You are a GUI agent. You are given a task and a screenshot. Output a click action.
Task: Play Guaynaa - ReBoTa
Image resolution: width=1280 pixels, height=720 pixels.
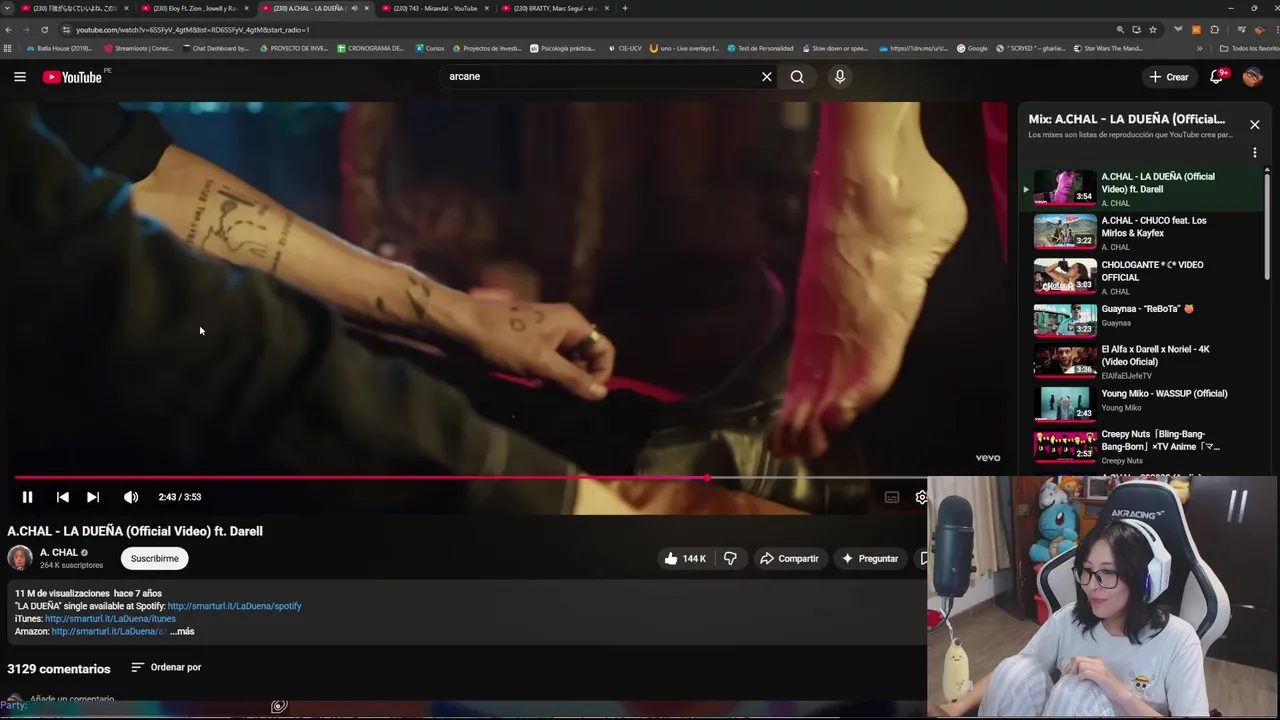pyautogui.click(x=1140, y=319)
